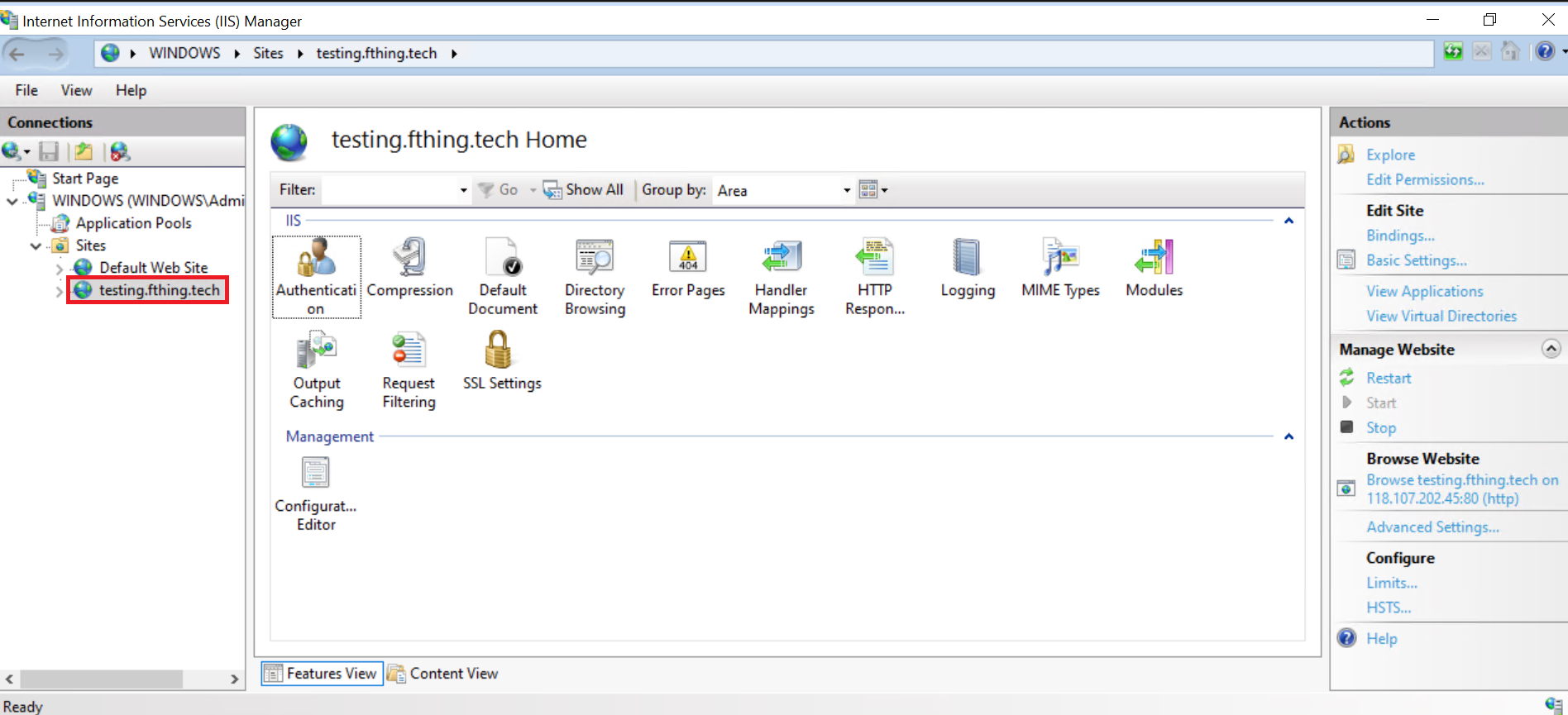Click inside the Filter text field
1568x715 pixels.
pos(389,190)
